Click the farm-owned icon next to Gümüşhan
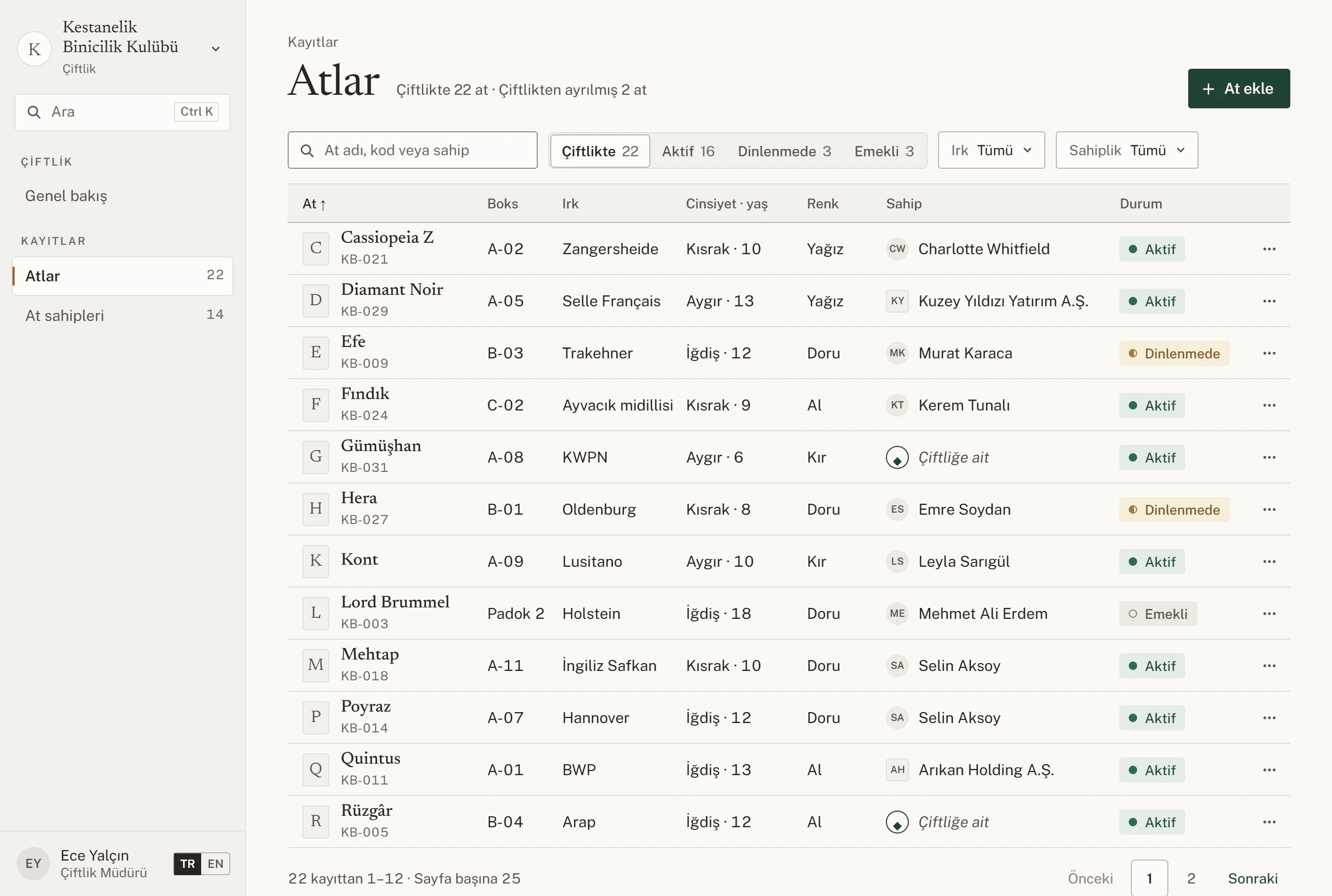The width and height of the screenshot is (1332, 896). [x=897, y=458]
